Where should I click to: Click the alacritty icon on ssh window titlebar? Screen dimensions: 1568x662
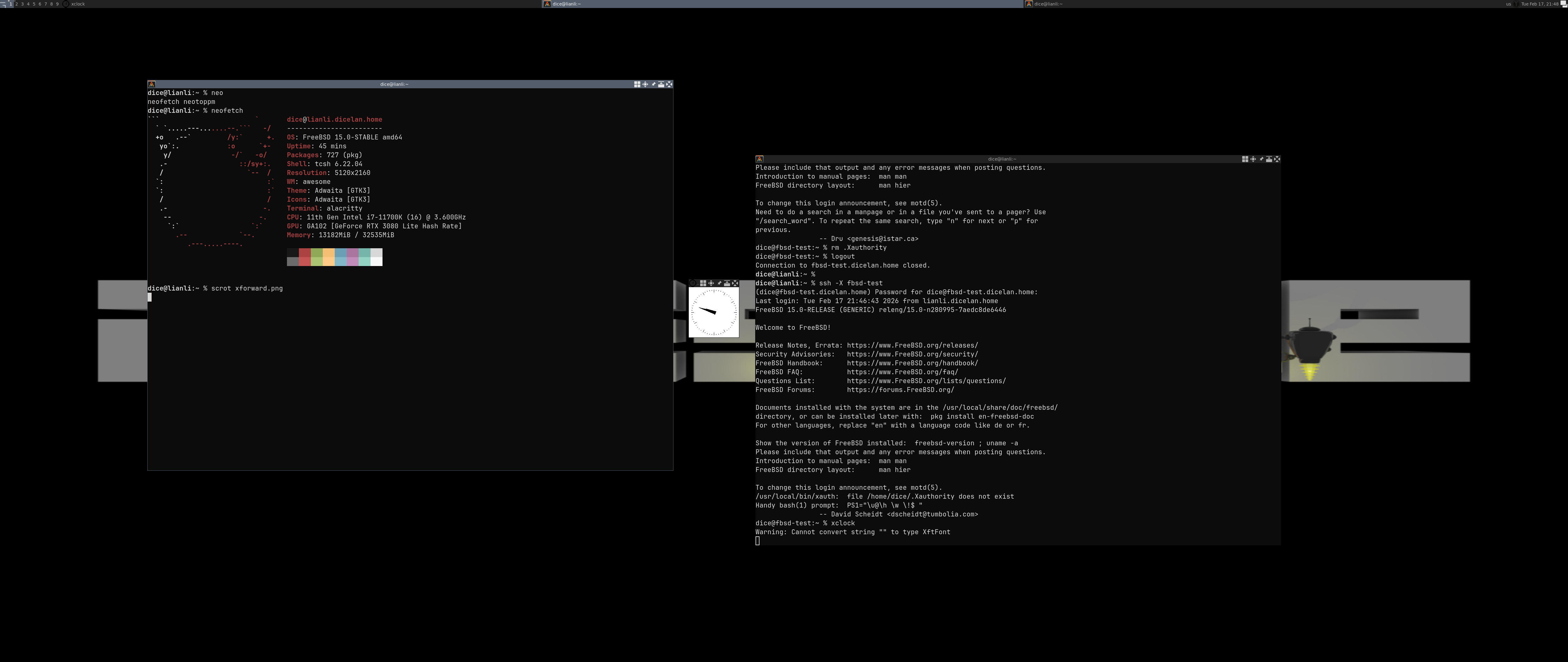[759, 159]
